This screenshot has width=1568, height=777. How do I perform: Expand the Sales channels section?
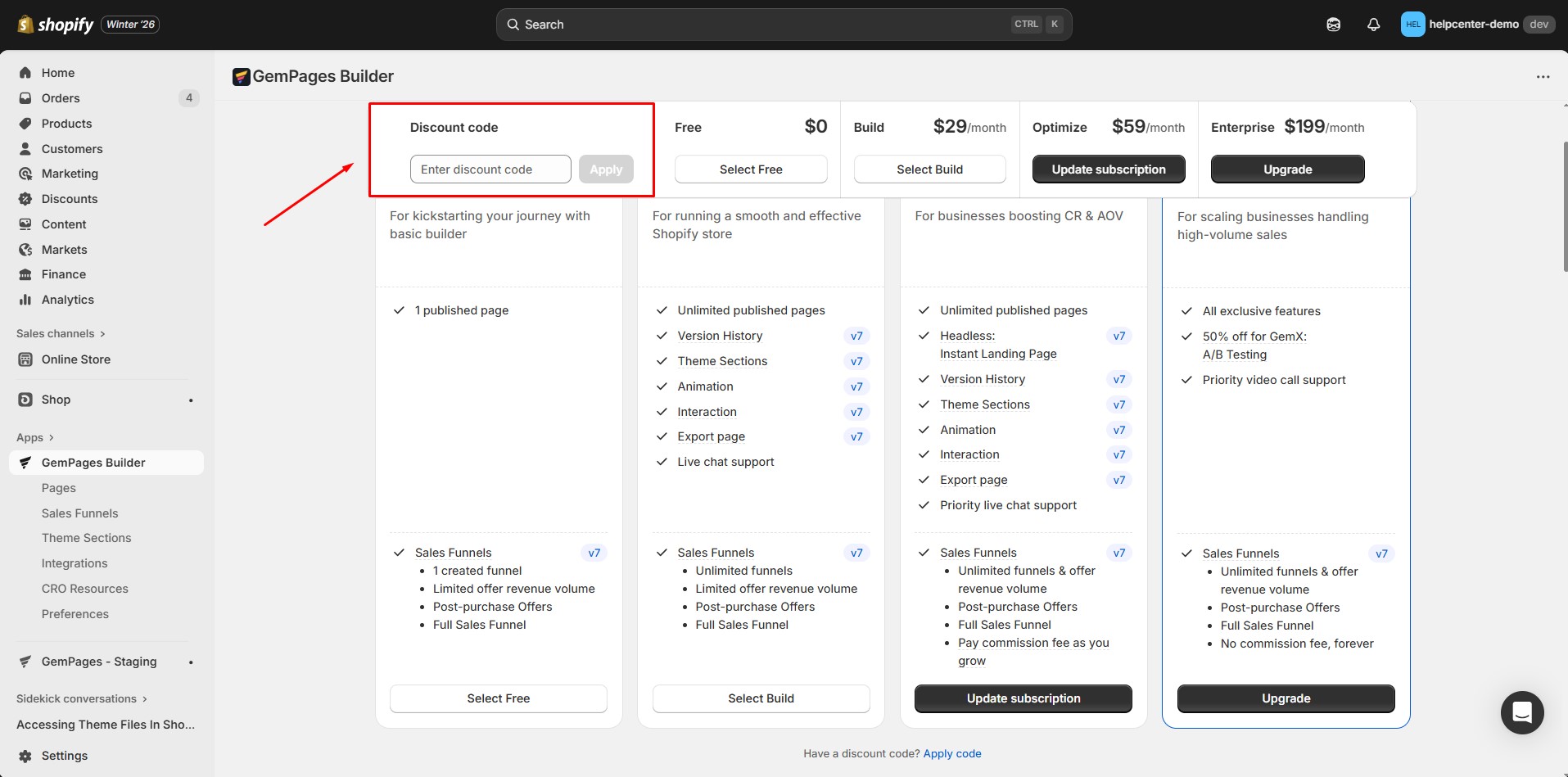pos(61,333)
